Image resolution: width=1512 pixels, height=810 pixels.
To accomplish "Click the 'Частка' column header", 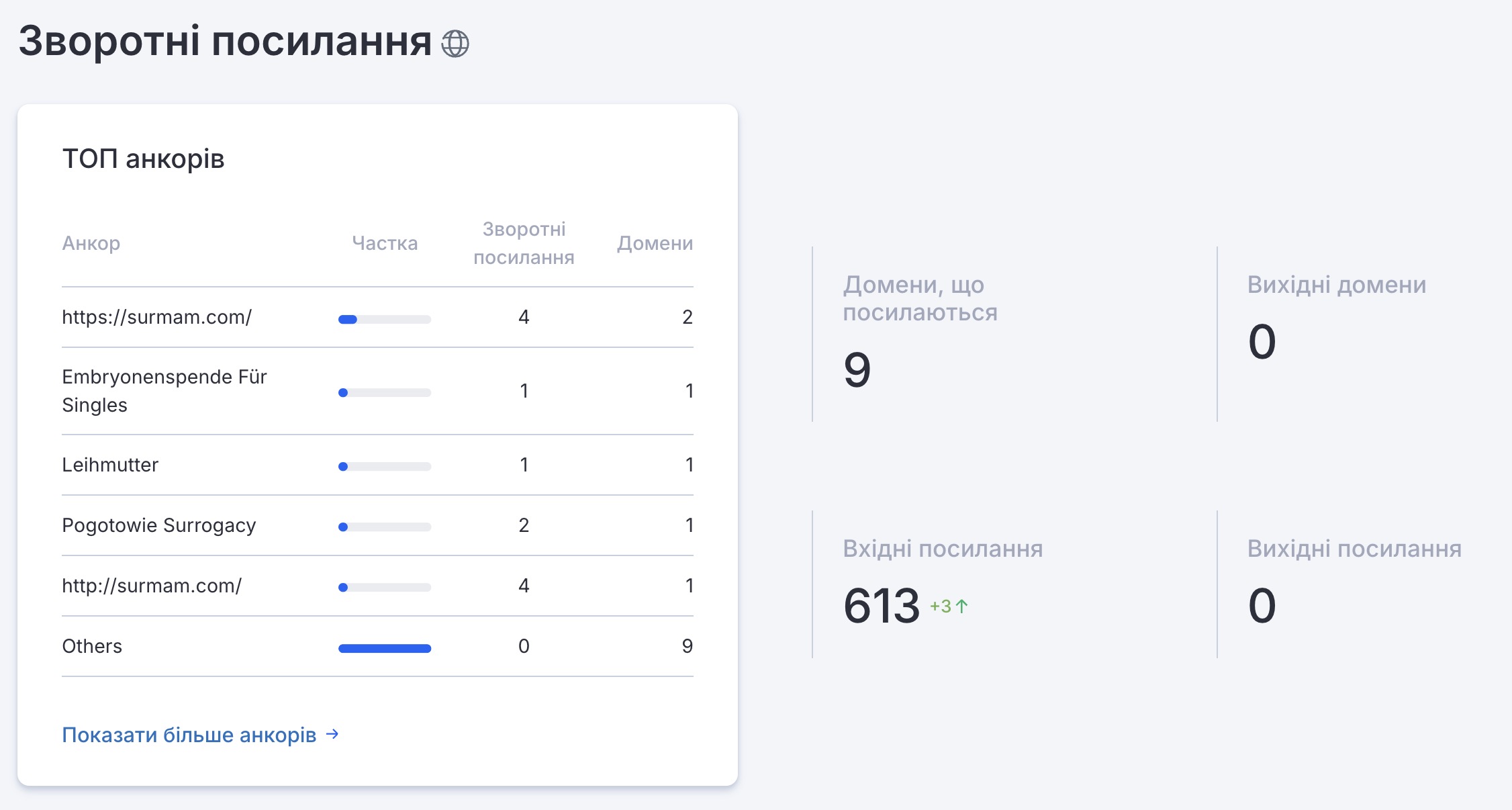I will pos(385,243).
